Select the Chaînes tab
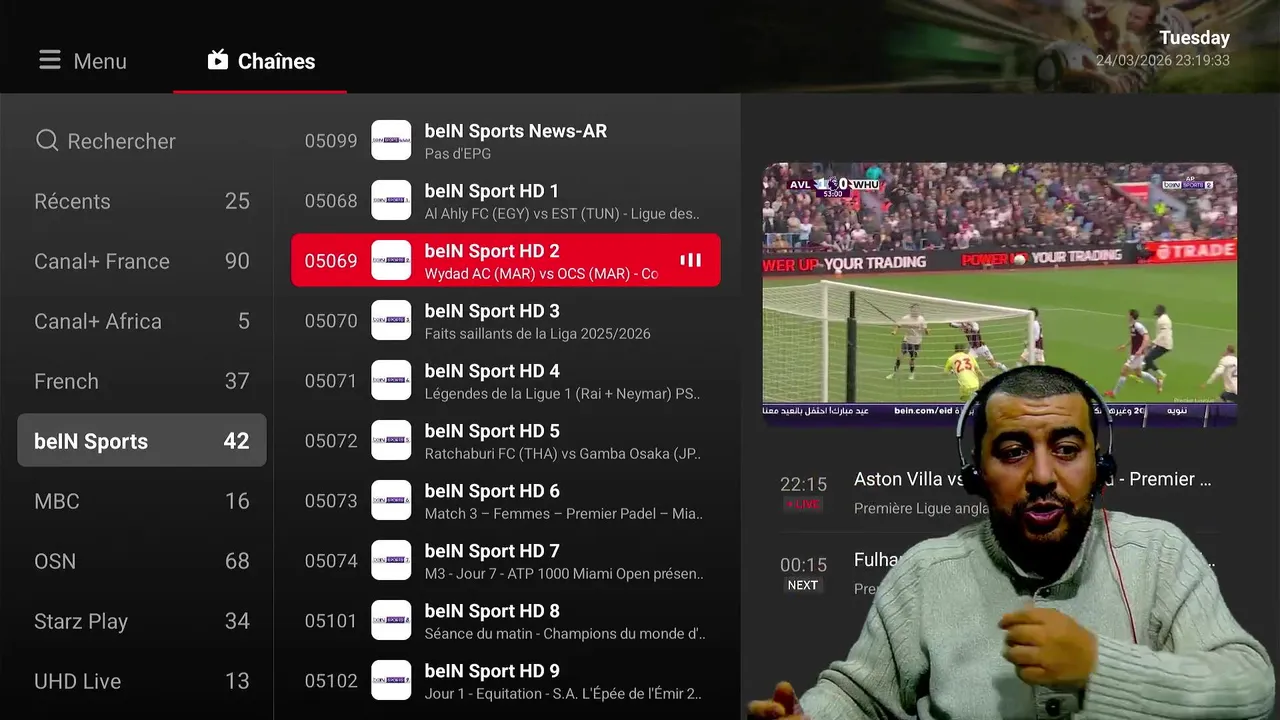The height and width of the screenshot is (720, 1280). tap(260, 61)
